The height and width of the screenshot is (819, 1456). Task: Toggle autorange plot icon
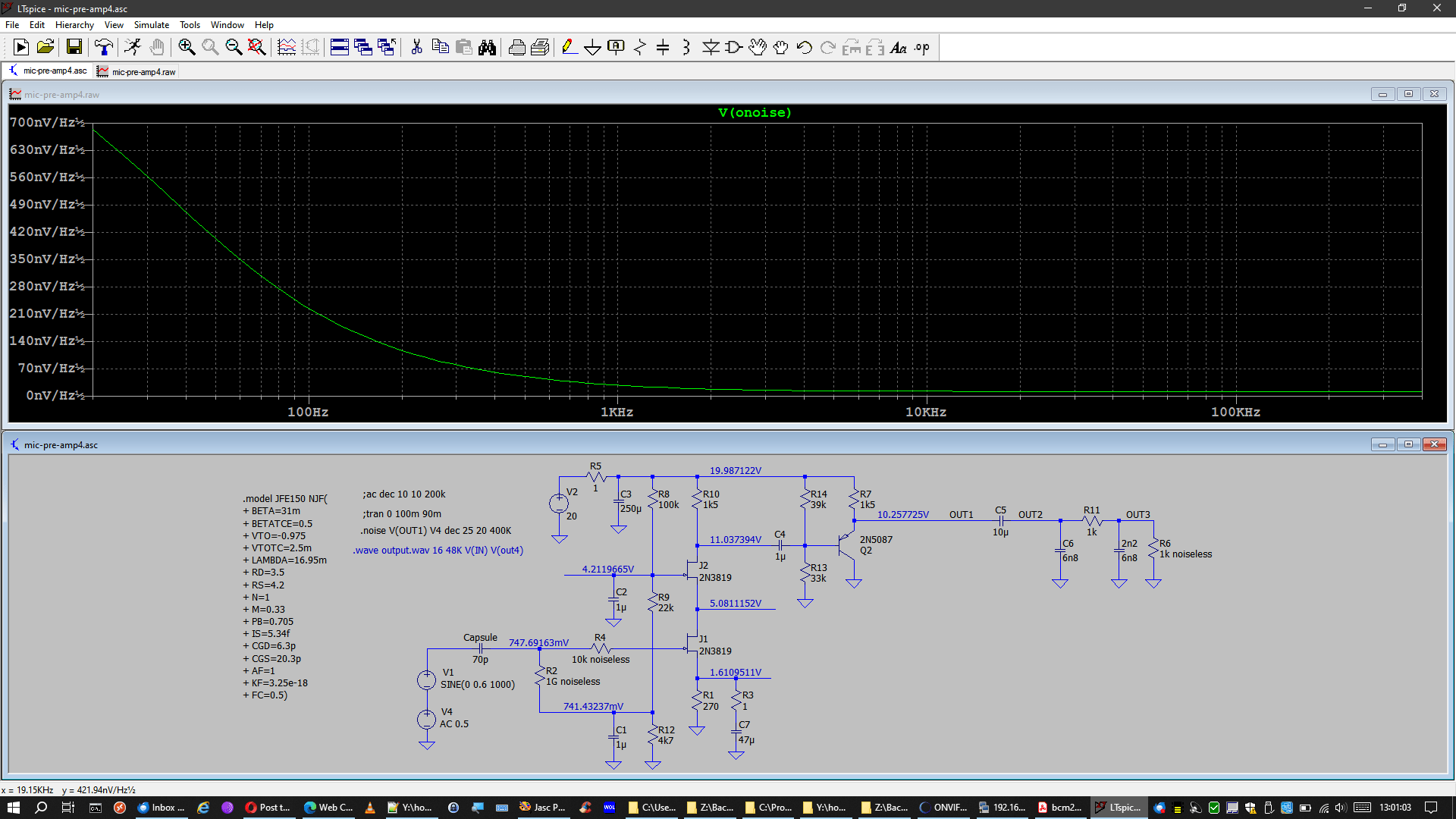[287, 47]
